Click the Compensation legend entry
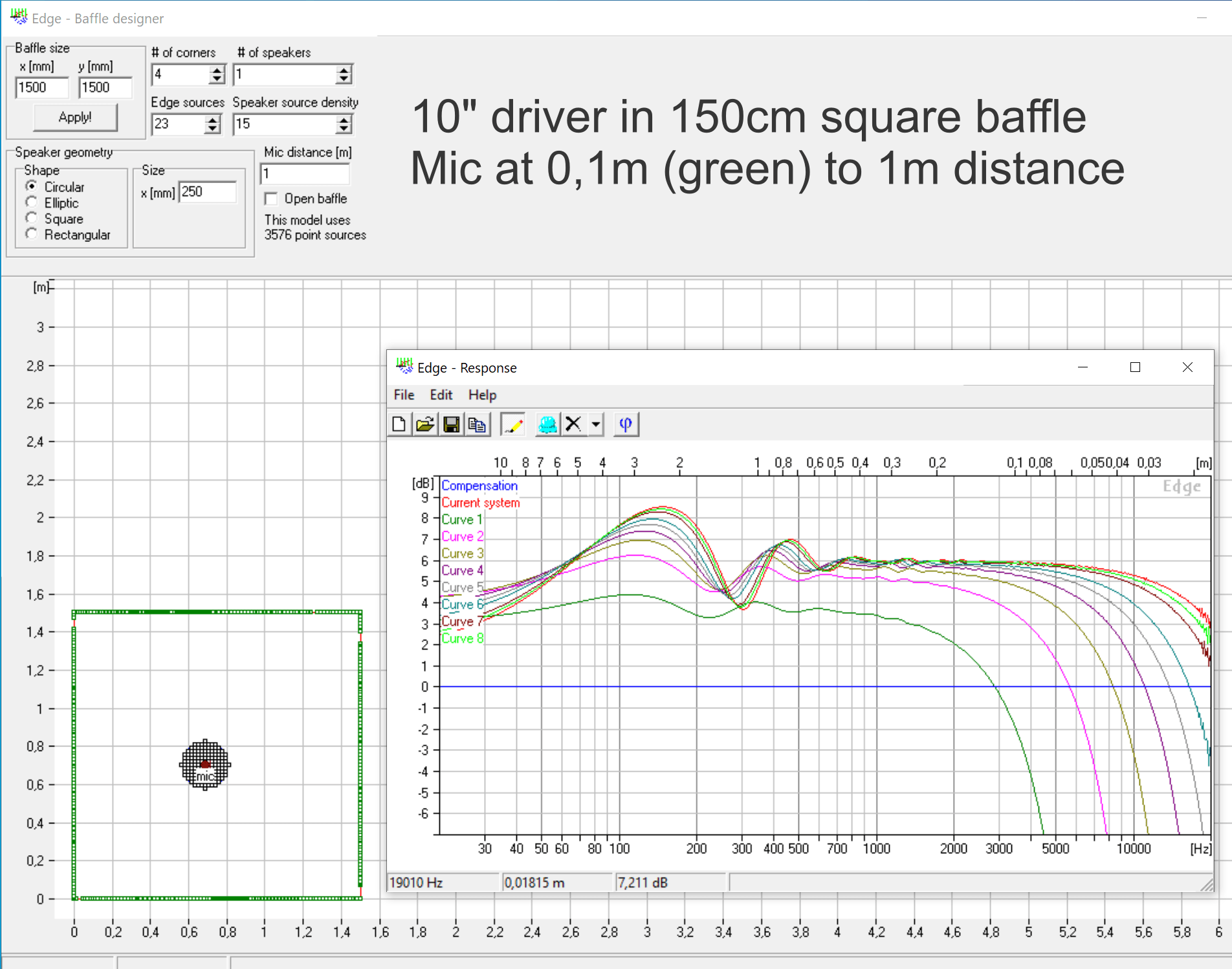 479,485
